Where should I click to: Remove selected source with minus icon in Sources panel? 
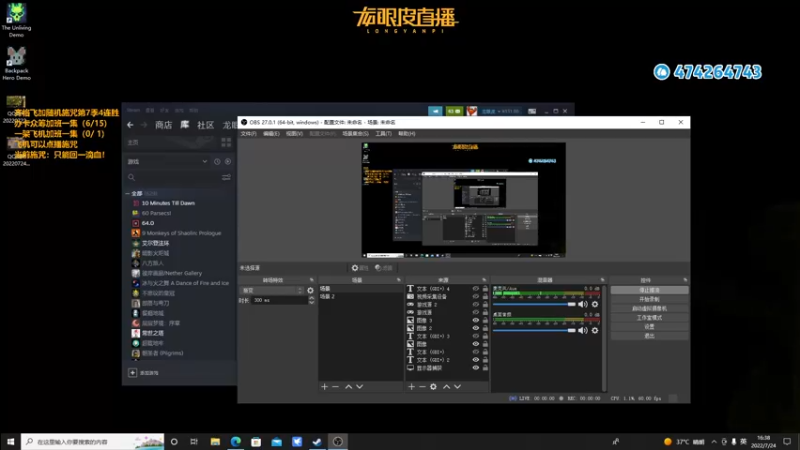422,387
